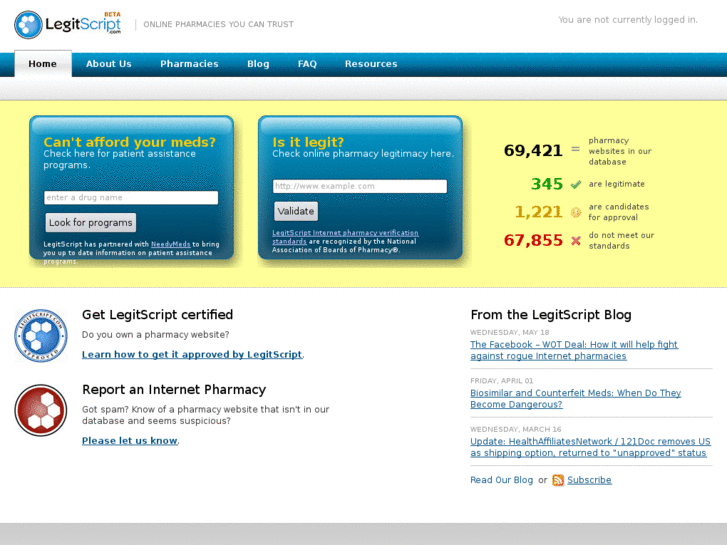
Task: Click the 1,221 candidates count
Action: 538,212
